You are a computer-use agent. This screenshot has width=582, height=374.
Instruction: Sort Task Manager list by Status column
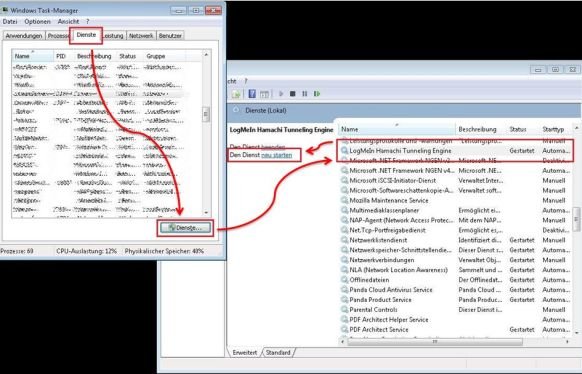tap(130, 56)
